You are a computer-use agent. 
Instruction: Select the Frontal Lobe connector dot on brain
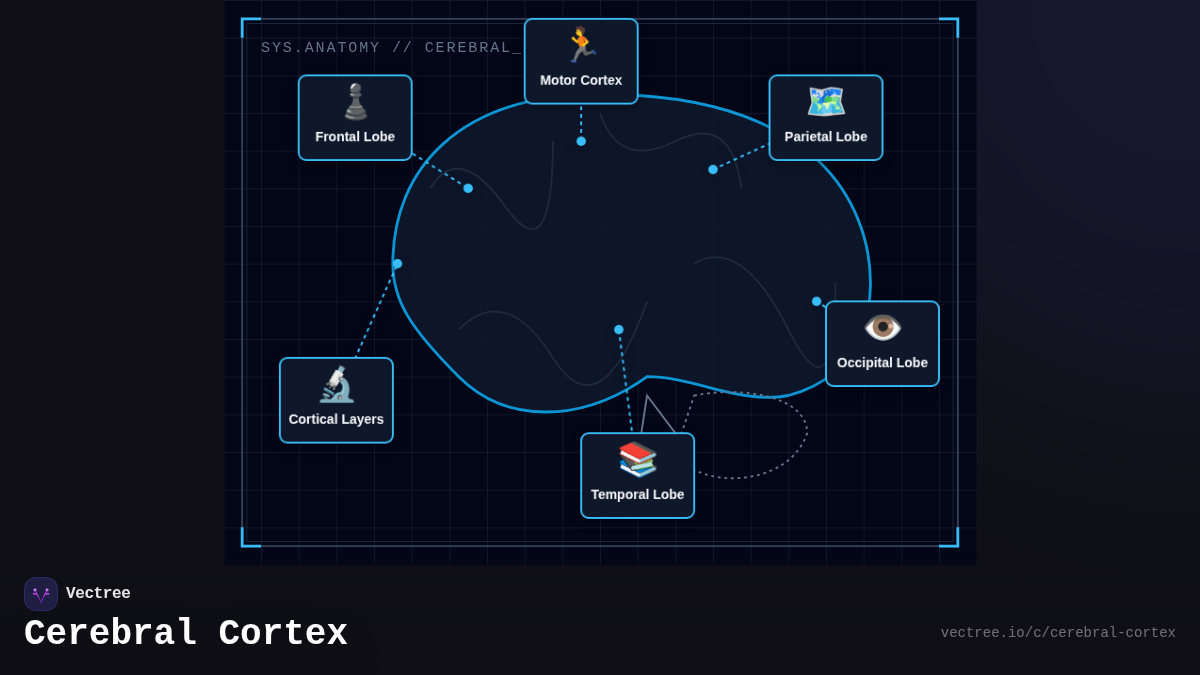pos(468,188)
